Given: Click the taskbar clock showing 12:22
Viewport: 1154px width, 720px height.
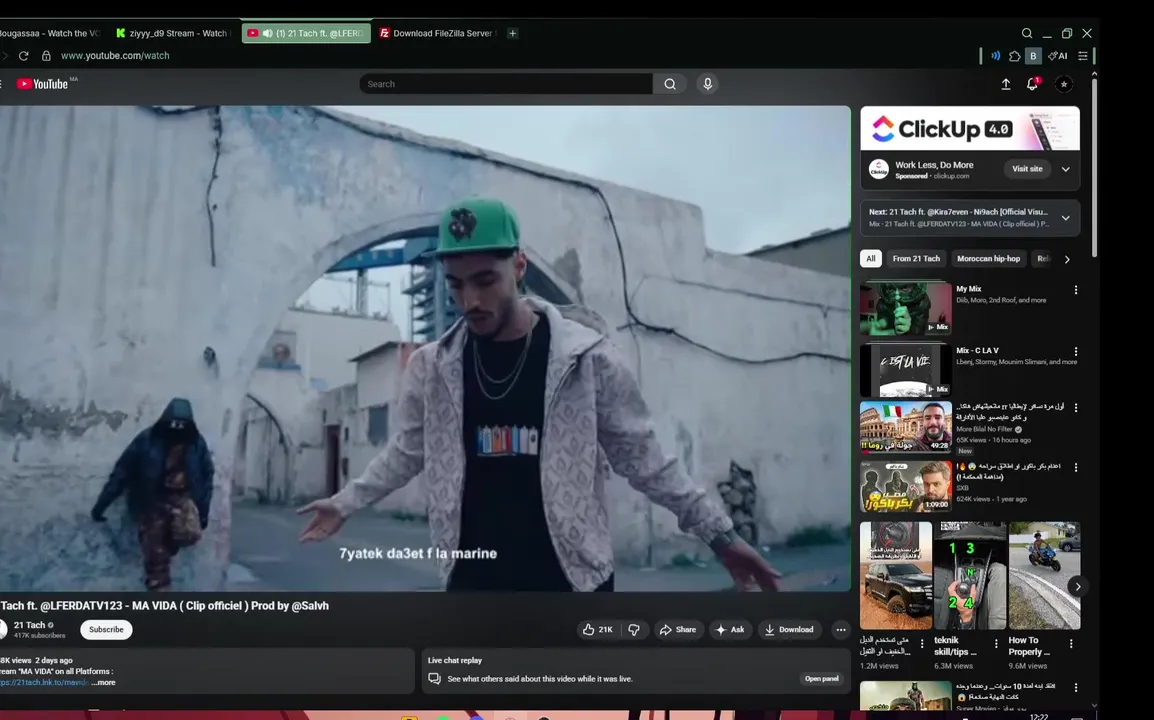Looking at the screenshot, I should (x=1038, y=716).
